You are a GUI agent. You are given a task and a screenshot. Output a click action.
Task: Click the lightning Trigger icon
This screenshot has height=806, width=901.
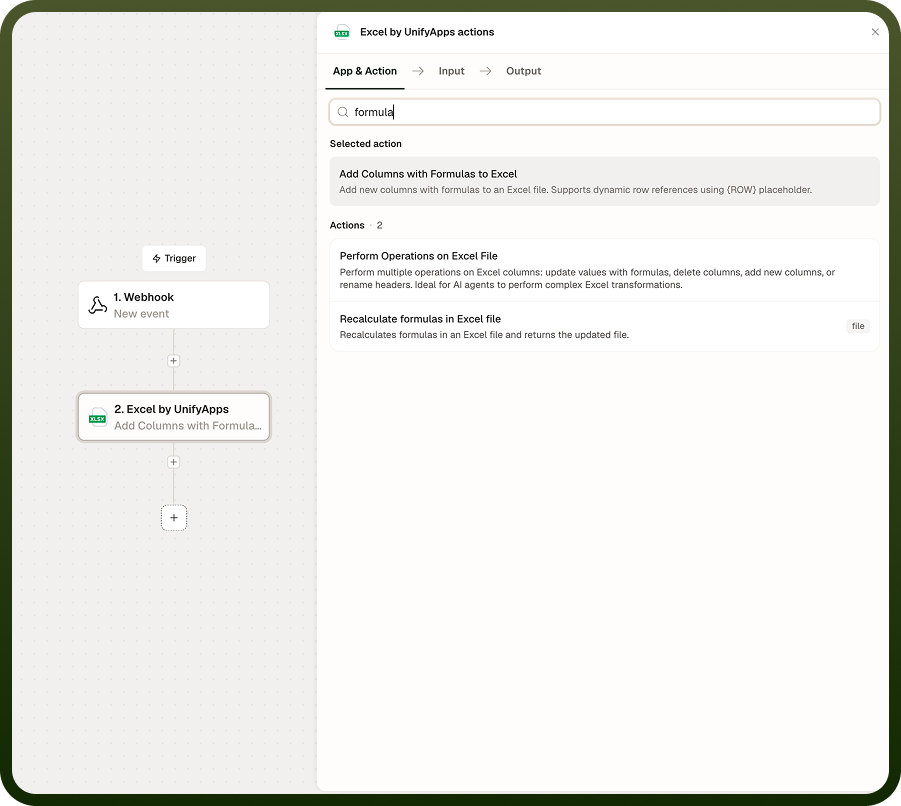(x=156, y=259)
